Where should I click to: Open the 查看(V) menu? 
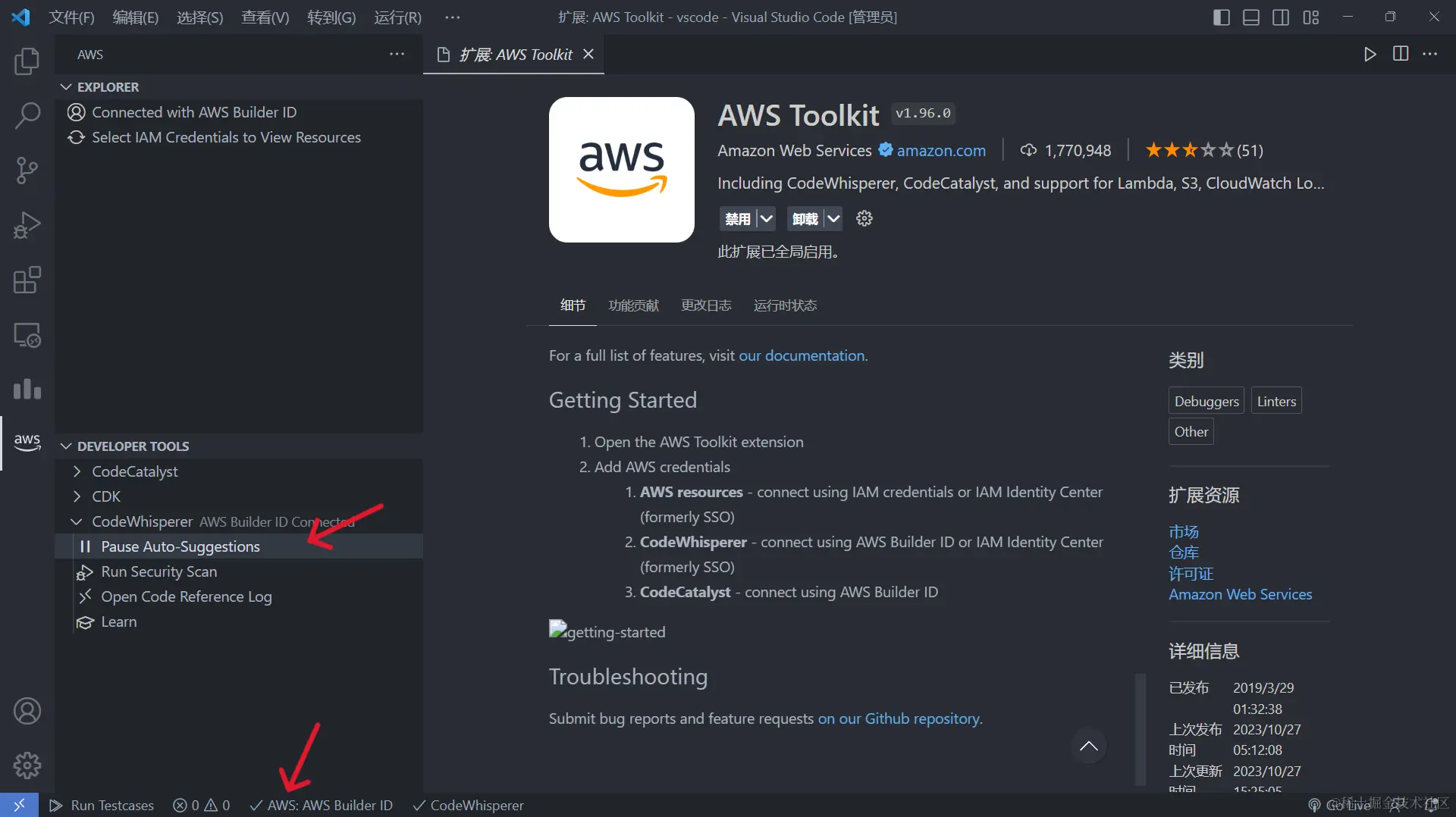tap(265, 17)
